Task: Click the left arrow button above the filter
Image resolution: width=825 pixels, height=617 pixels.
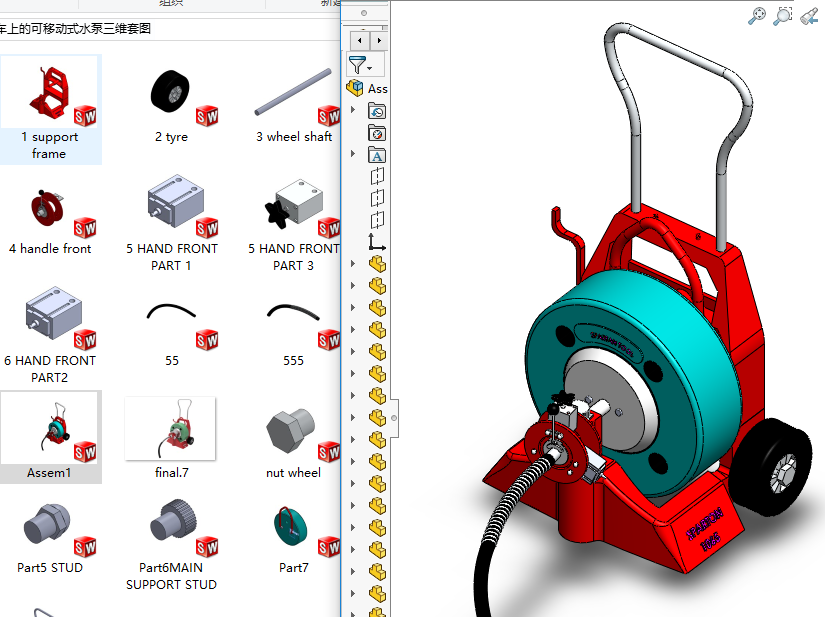Action: click(359, 41)
